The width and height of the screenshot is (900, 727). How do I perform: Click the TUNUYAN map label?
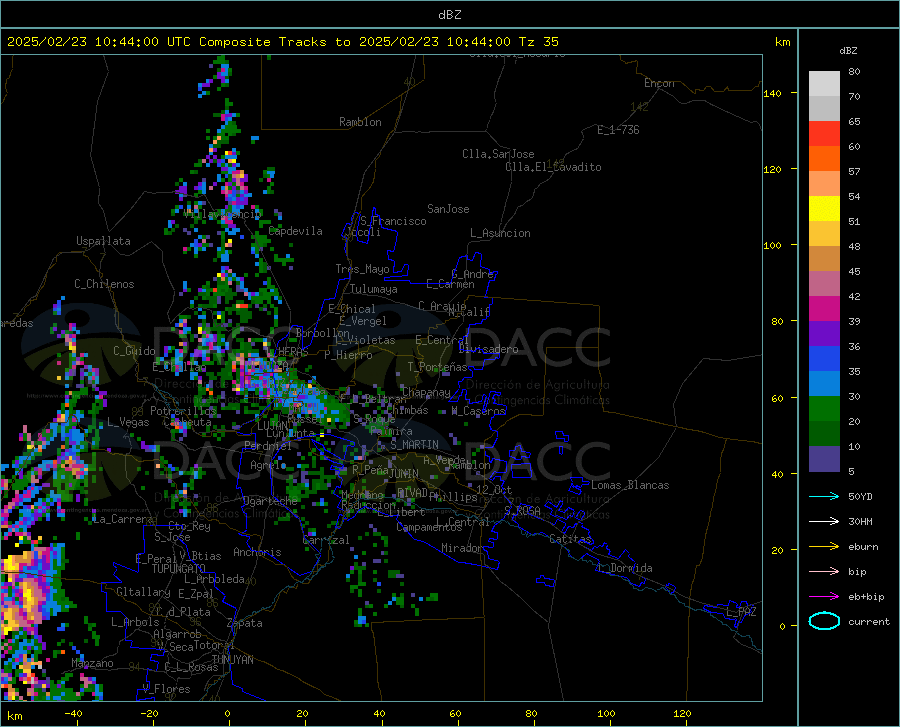[232, 660]
